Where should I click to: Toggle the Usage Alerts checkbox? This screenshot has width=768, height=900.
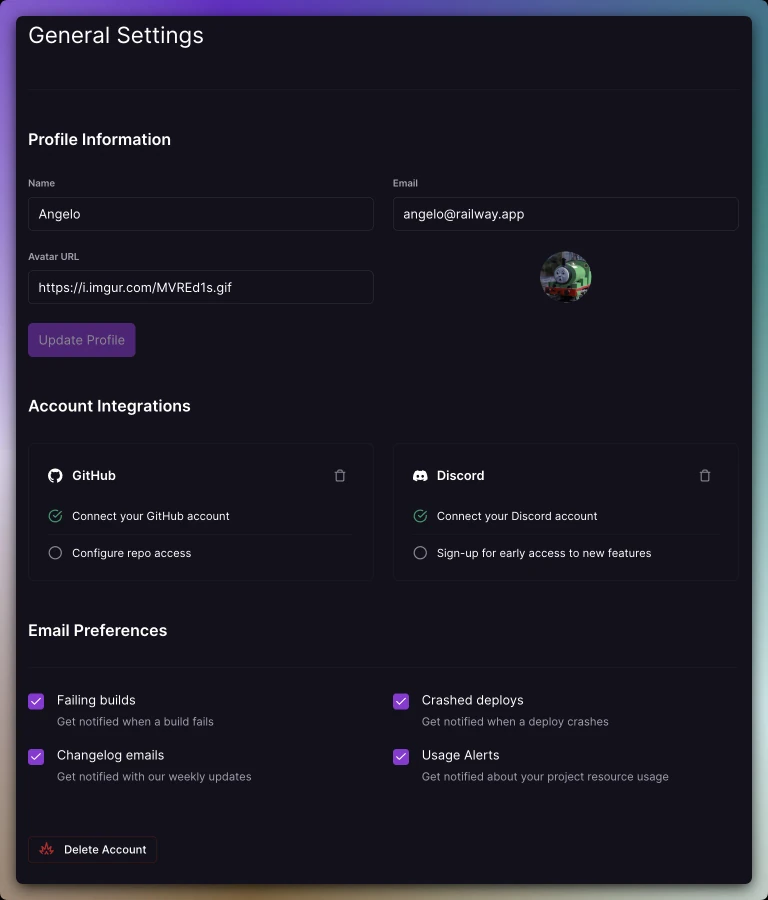pyautogui.click(x=401, y=757)
